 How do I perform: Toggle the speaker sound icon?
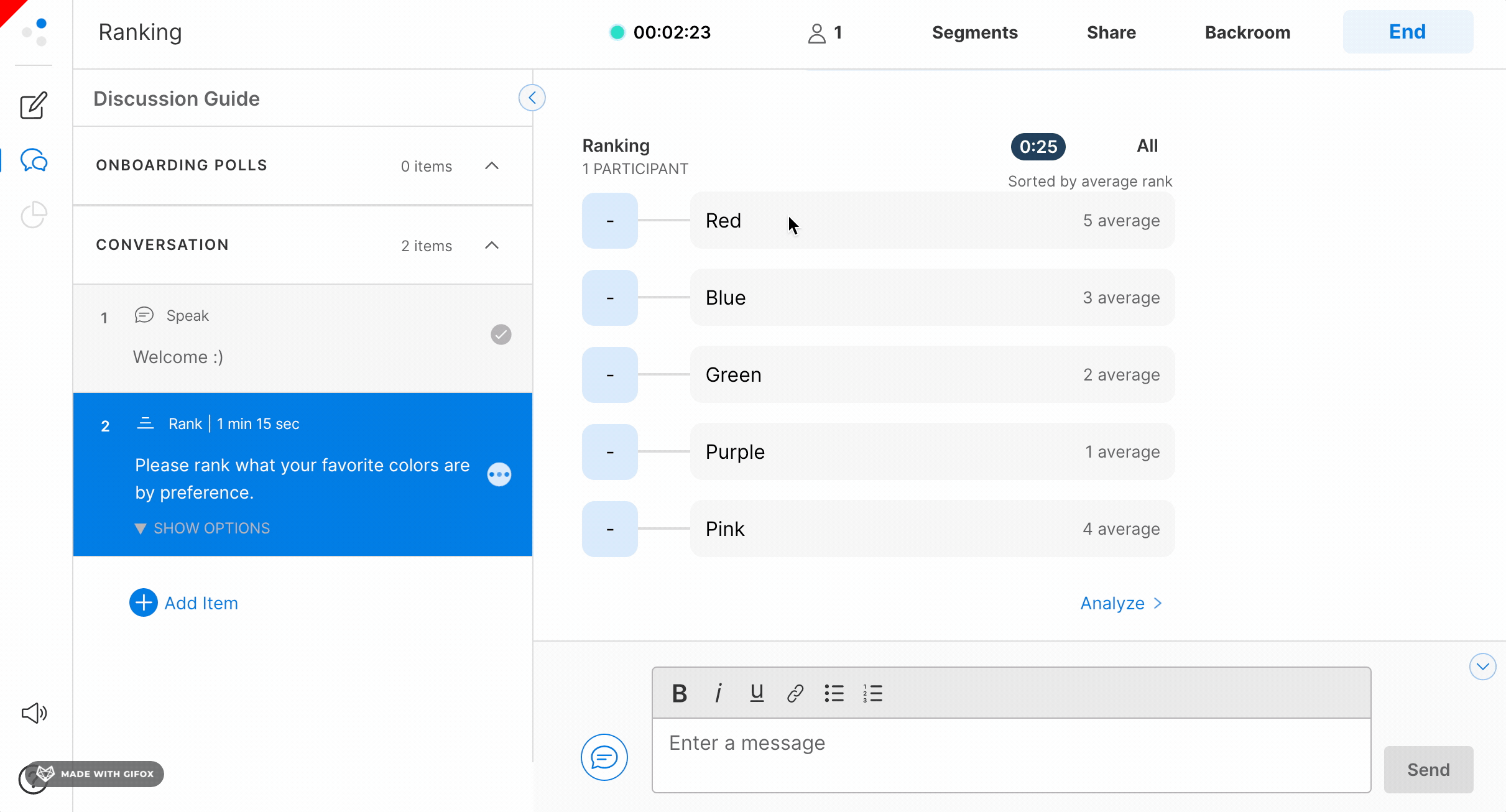point(34,713)
